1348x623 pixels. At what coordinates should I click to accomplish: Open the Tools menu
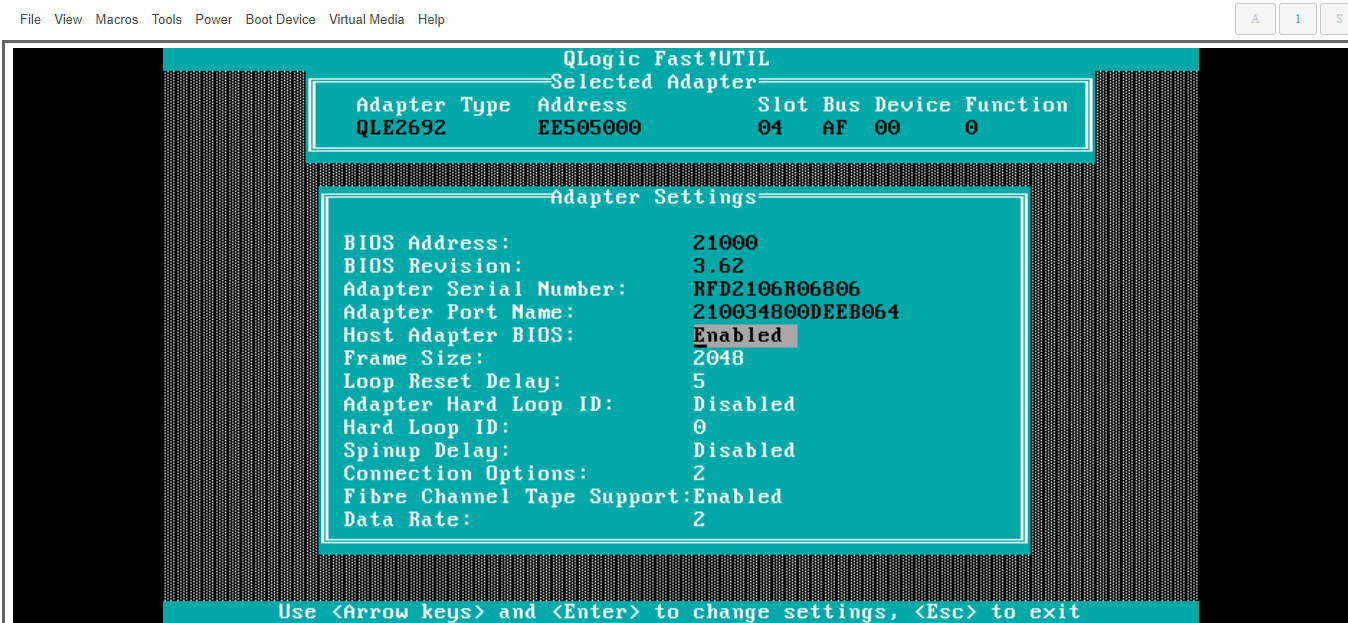(x=167, y=19)
